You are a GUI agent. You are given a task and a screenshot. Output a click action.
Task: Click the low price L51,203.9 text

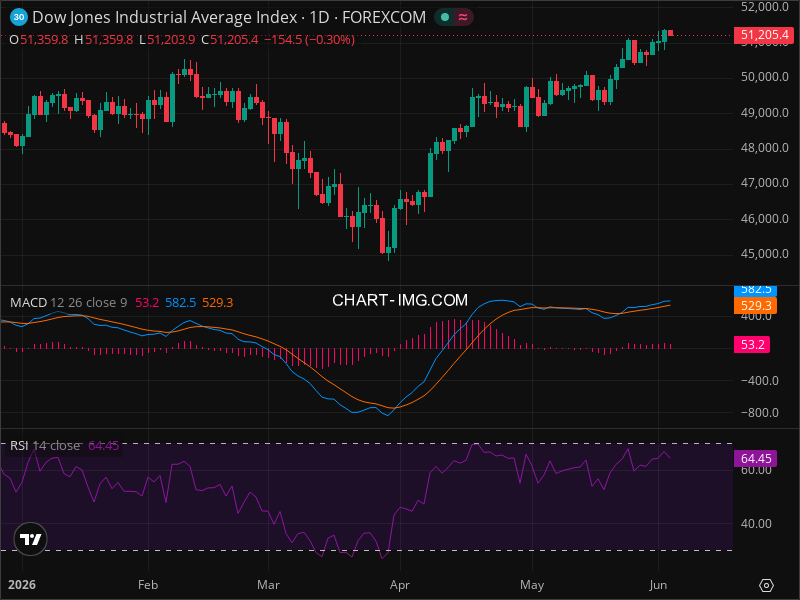(x=167, y=39)
